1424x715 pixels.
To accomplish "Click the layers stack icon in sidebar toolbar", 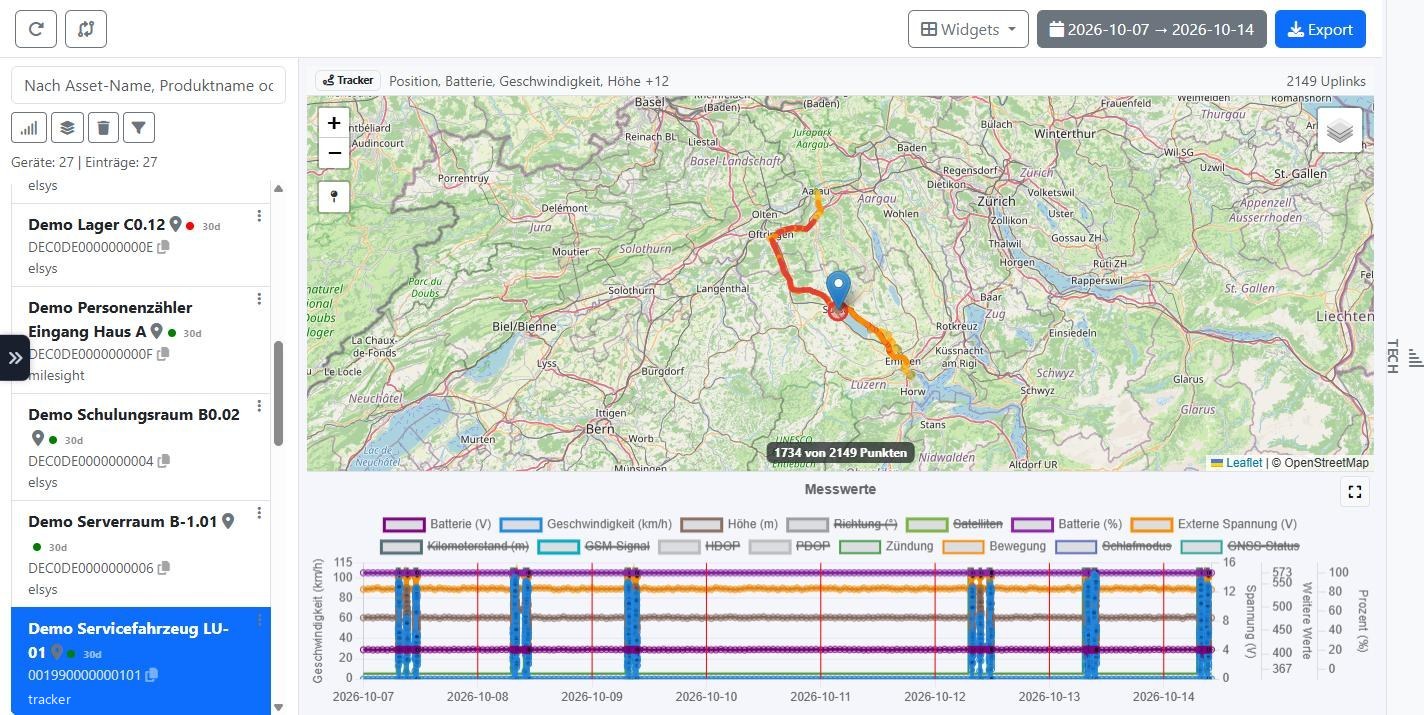I will (66, 127).
